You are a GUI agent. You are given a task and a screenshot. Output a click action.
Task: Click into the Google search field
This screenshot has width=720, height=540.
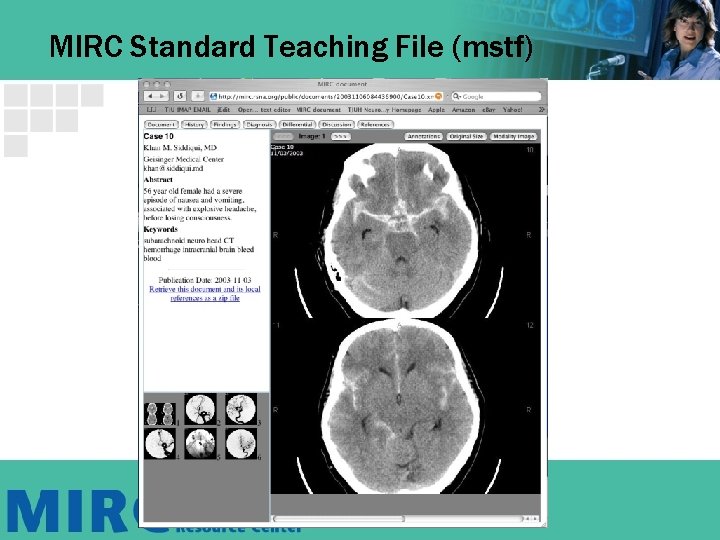tap(496, 96)
